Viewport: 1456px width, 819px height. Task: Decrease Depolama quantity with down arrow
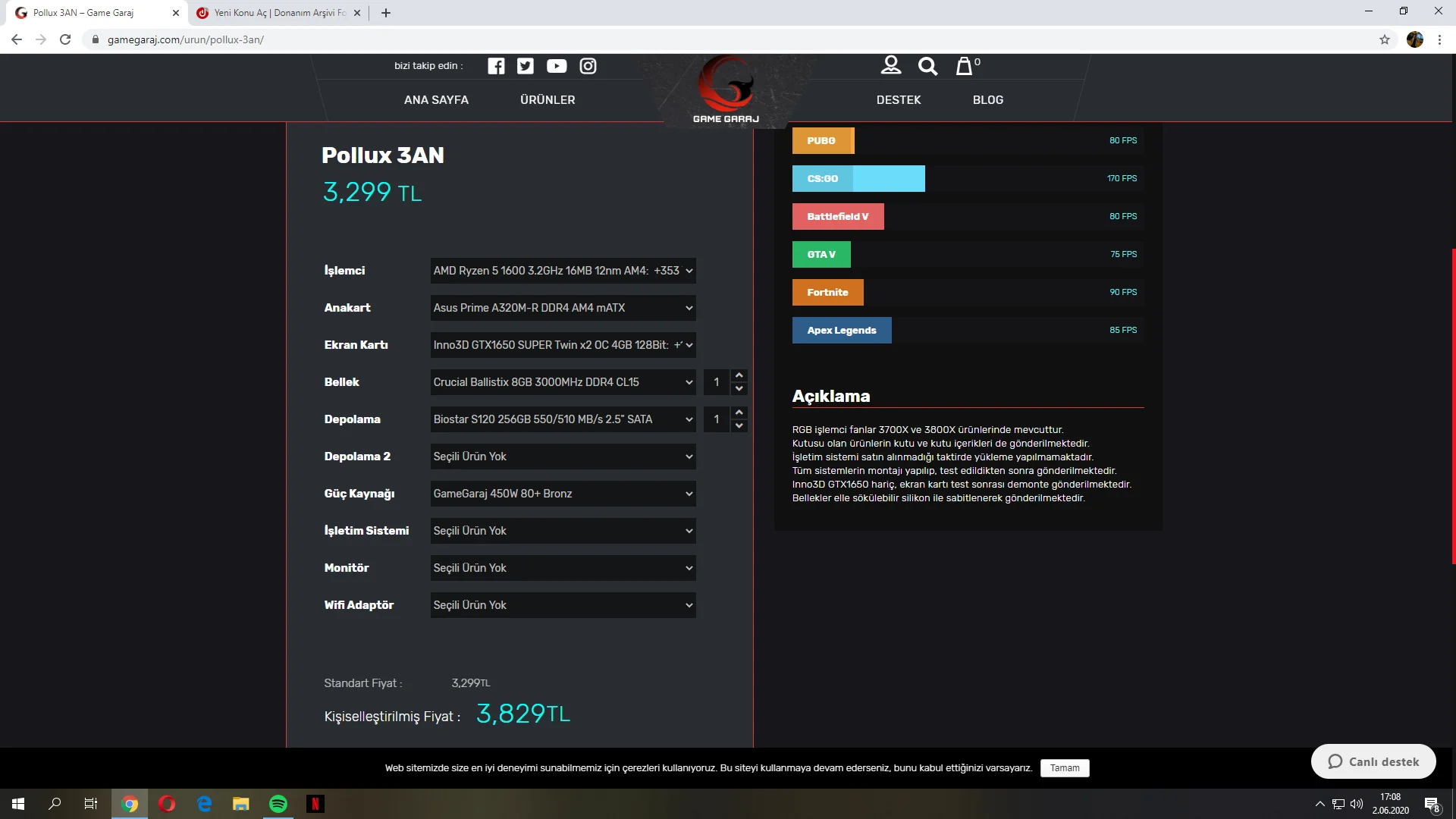tap(739, 426)
